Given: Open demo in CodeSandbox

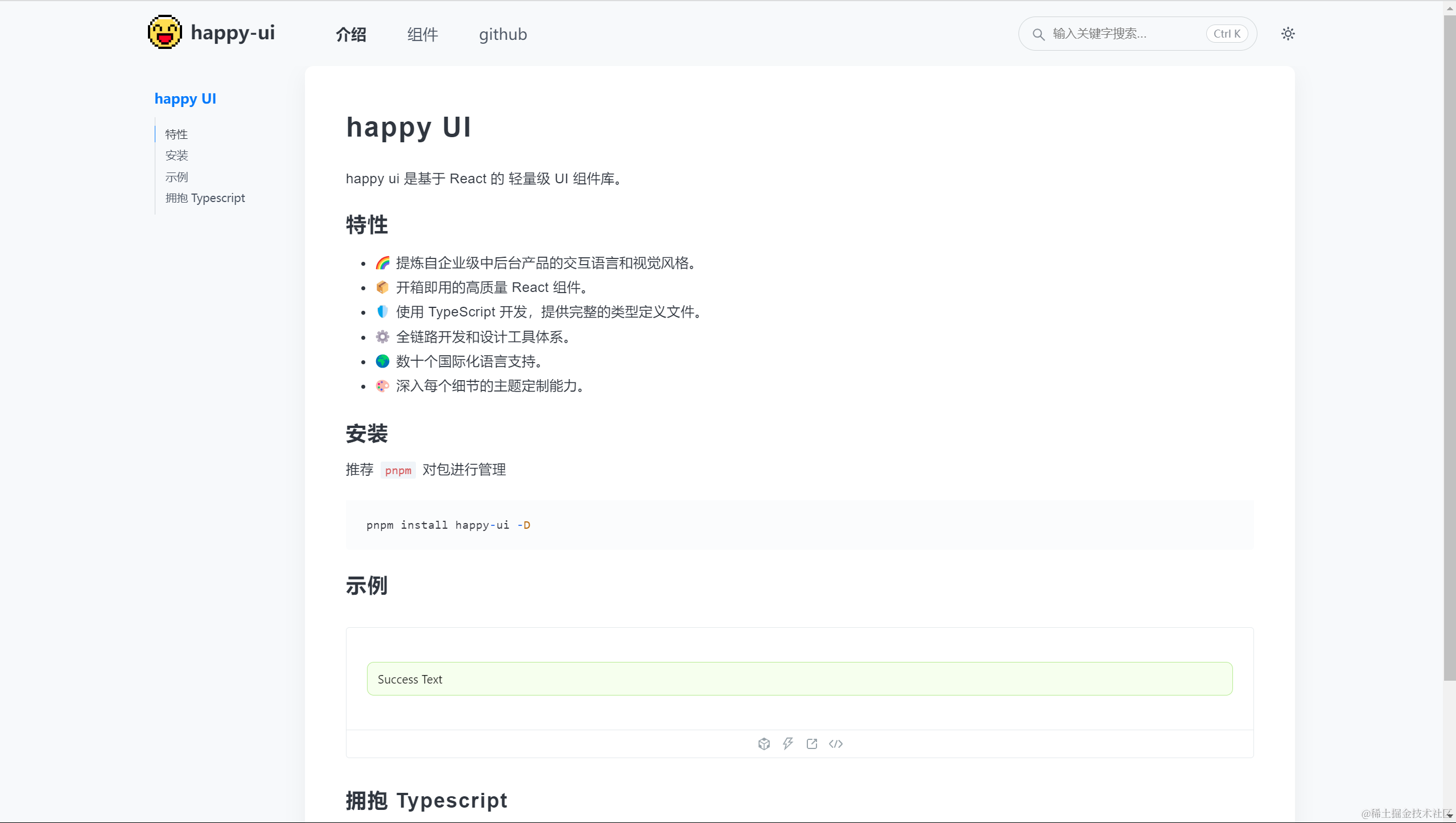Looking at the screenshot, I should pyautogui.click(x=763, y=743).
